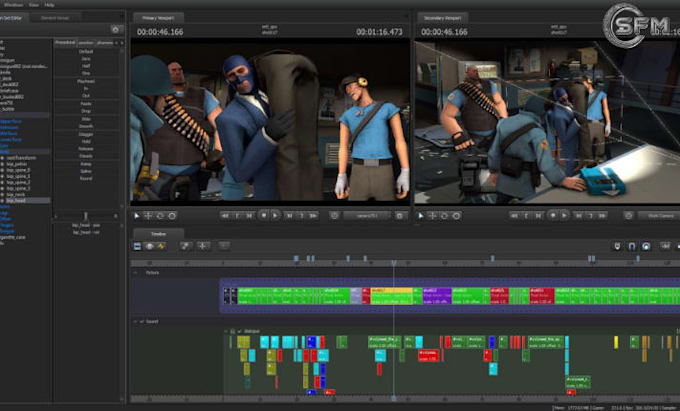Pick the screen manipulator circle in Secondary Viewport
The image size is (680, 411).
point(456,215)
